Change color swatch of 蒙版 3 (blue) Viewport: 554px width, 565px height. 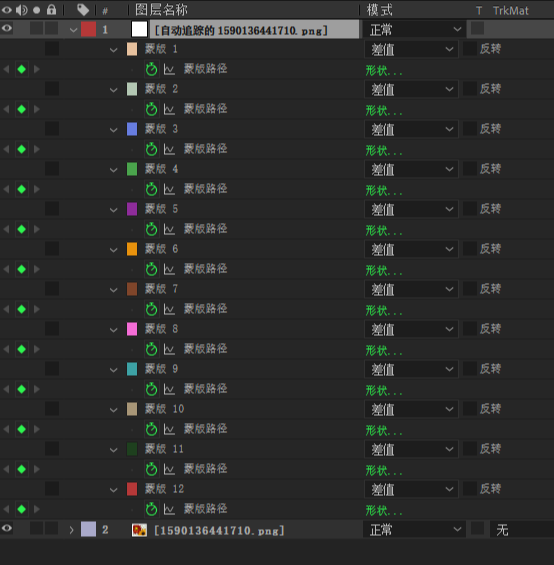coord(132,129)
